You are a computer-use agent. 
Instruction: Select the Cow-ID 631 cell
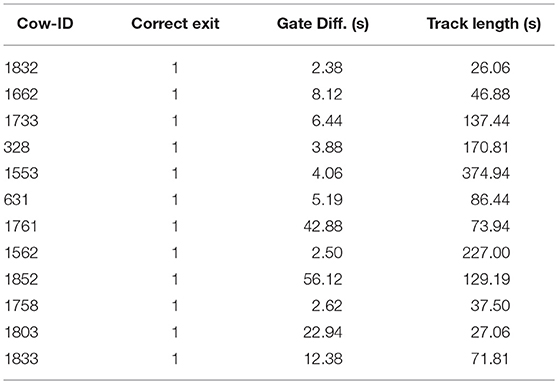pos(16,200)
